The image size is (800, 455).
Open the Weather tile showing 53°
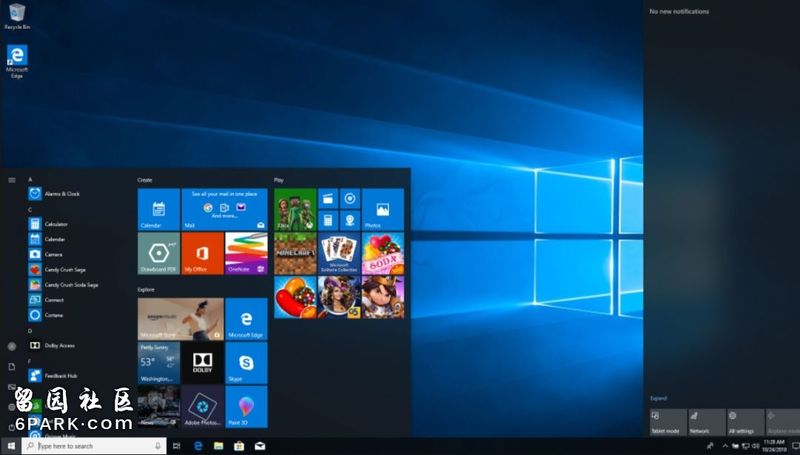tap(159, 363)
